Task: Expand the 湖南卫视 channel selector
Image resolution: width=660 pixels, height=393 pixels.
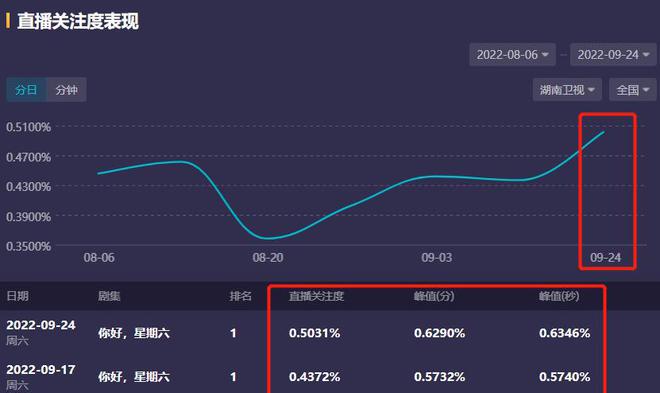Action: (x=567, y=90)
